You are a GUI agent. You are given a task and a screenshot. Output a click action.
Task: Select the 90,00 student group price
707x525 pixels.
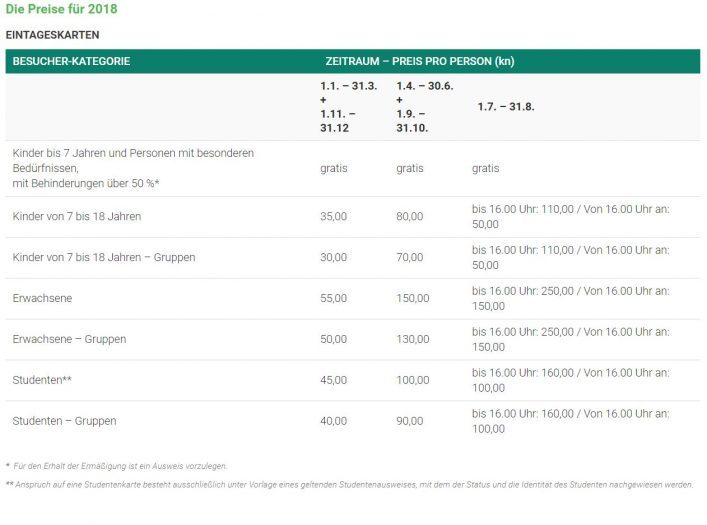(x=409, y=421)
